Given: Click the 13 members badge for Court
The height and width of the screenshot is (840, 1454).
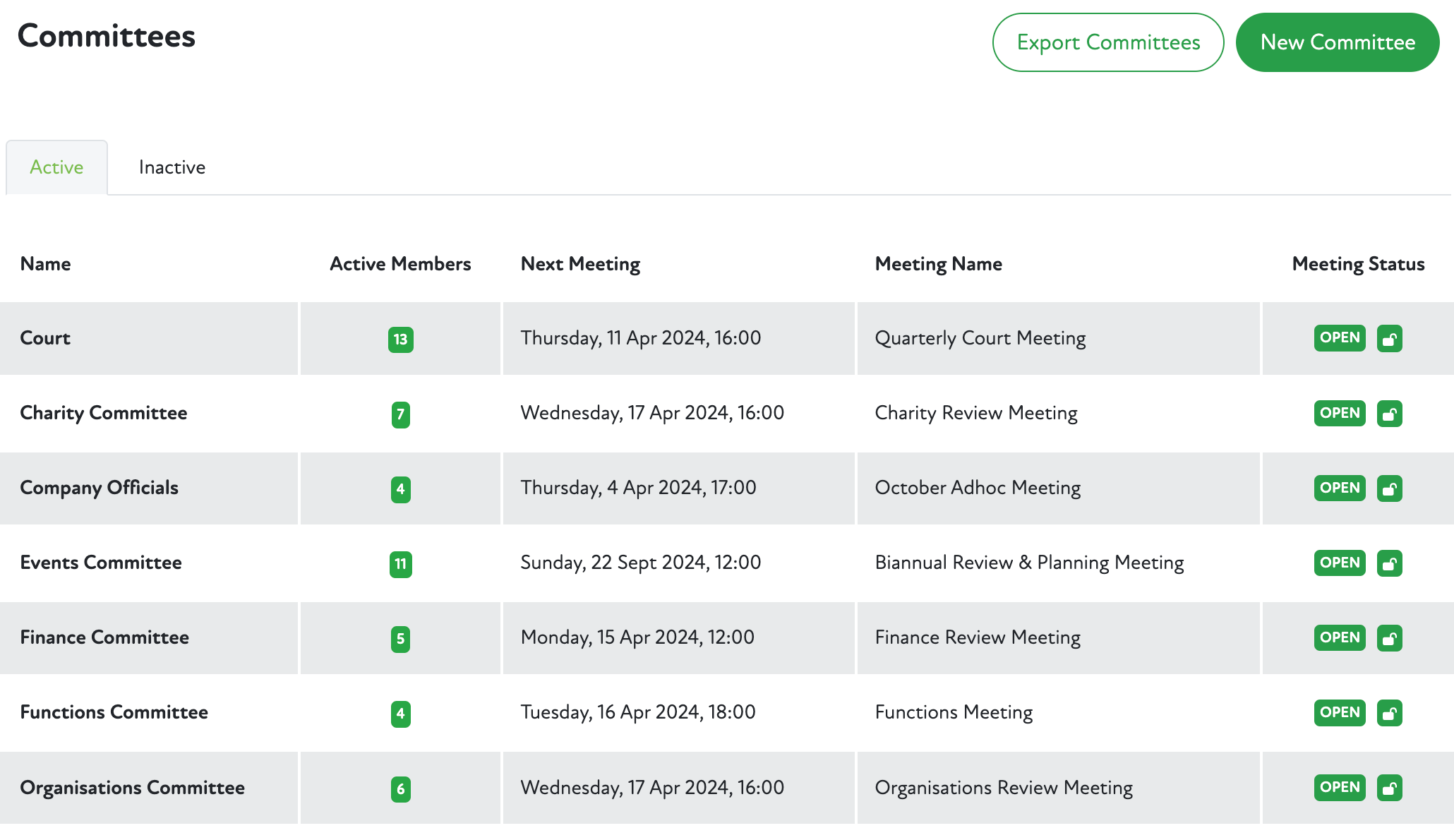Looking at the screenshot, I should (400, 340).
